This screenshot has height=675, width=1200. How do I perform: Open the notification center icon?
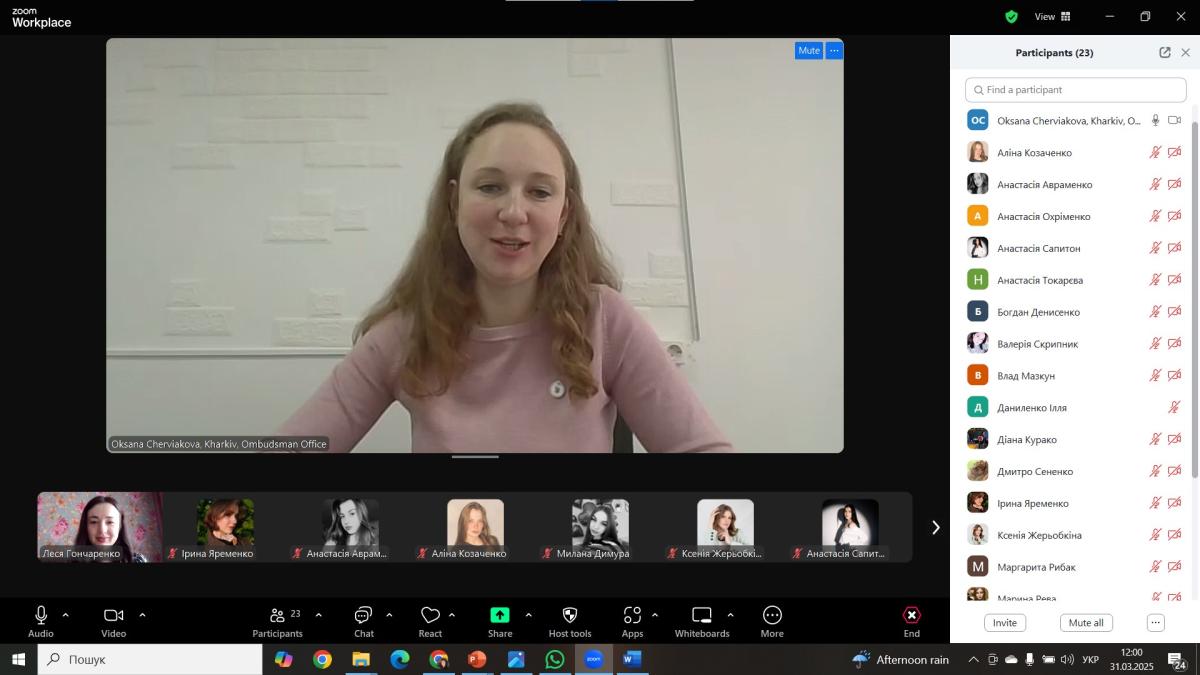coord(1179,660)
